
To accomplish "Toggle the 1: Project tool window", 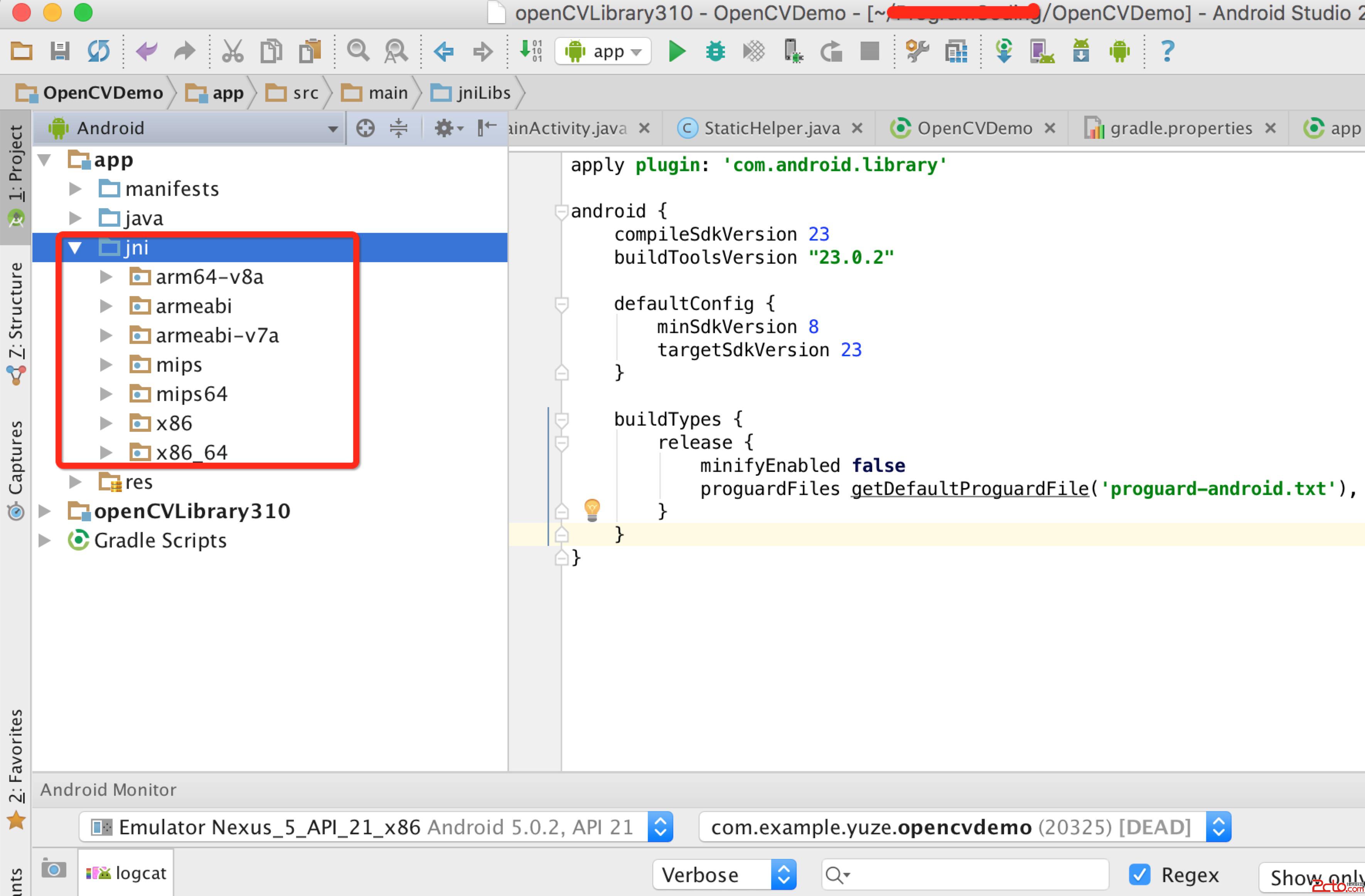I will 15,172.
